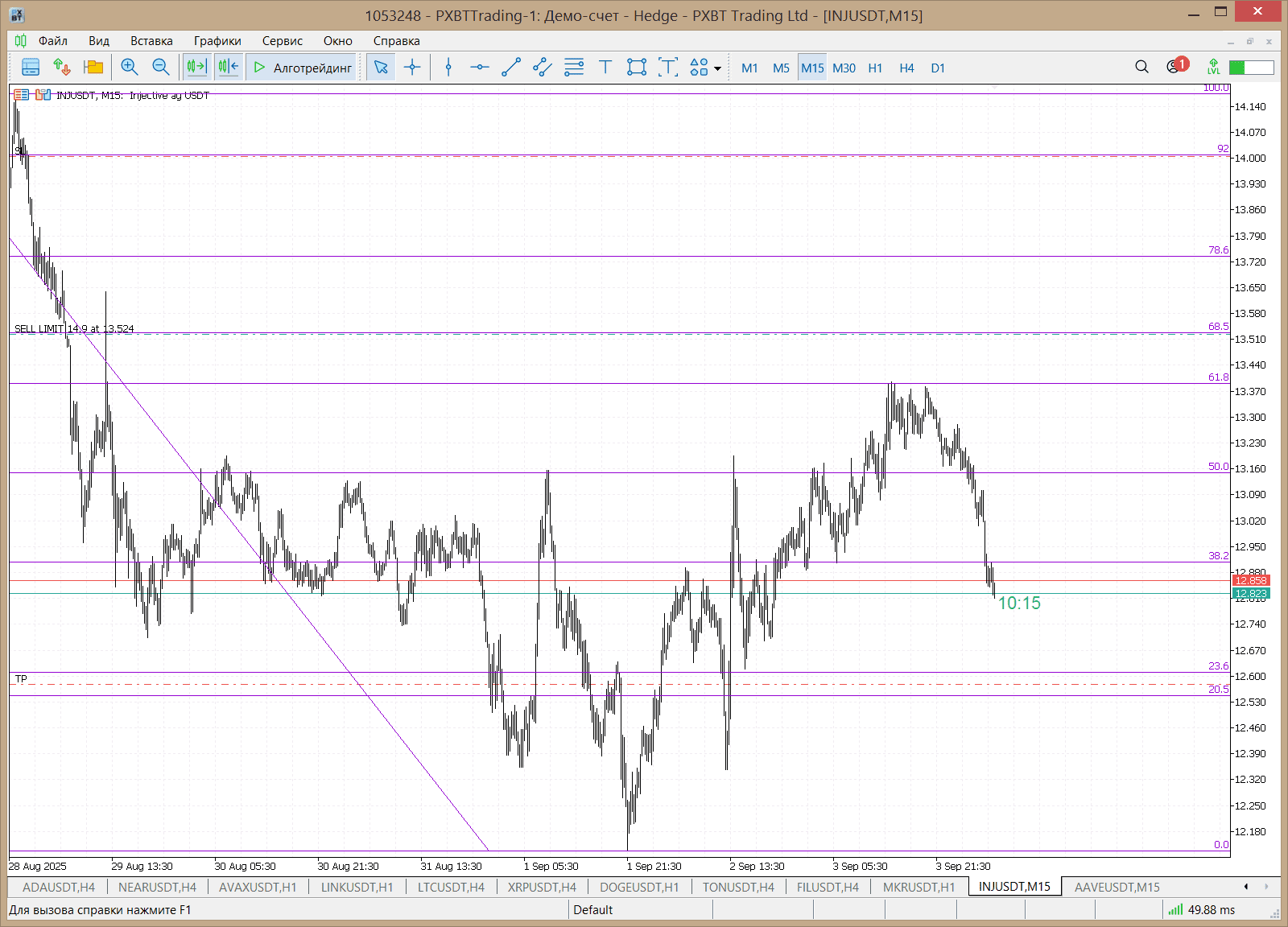Open account notifications with red badge
The width and height of the screenshot is (1288, 927).
(1176, 67)
